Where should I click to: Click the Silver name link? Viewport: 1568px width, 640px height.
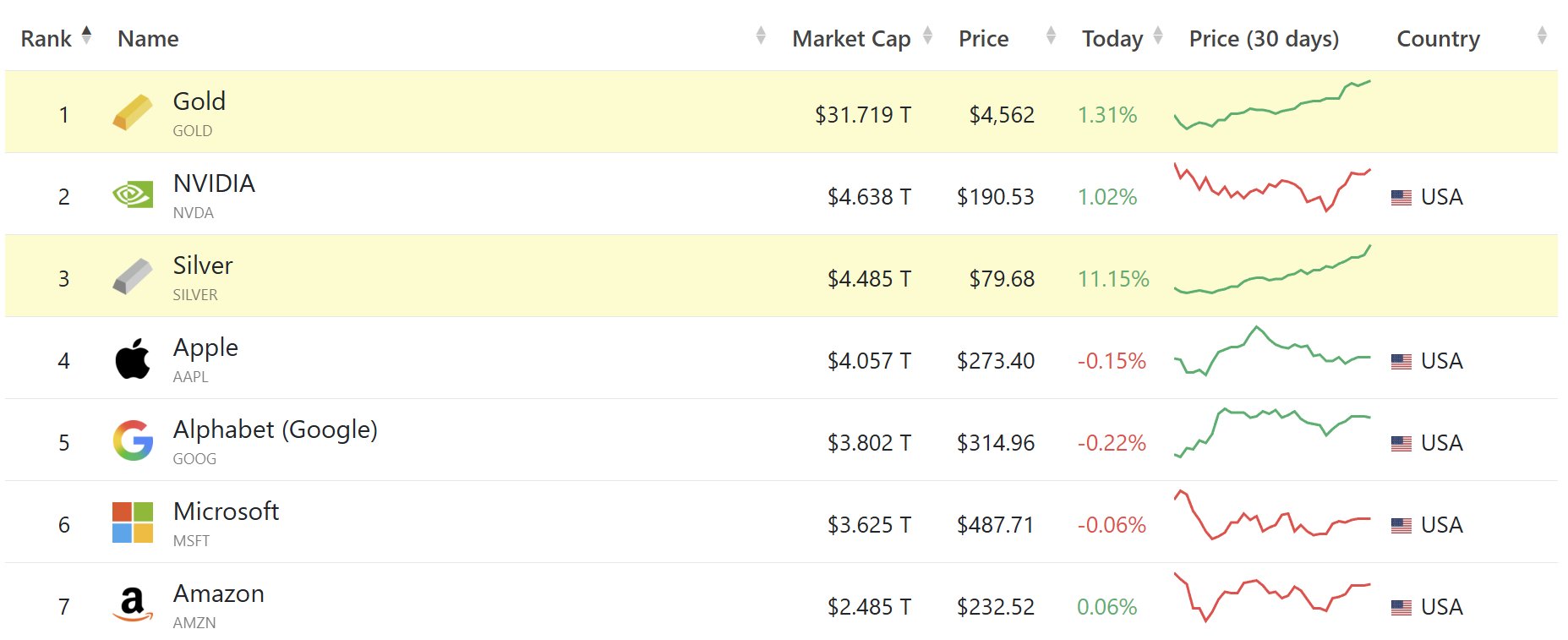pyautogui.click(x=202, y=265)
